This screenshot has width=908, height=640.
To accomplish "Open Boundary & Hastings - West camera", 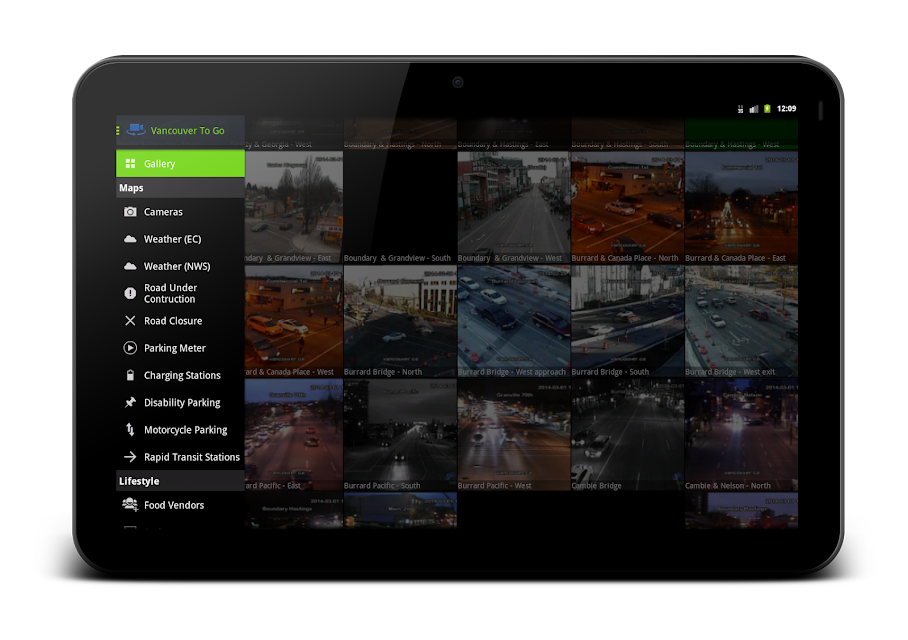I will [x=741, y=134].
